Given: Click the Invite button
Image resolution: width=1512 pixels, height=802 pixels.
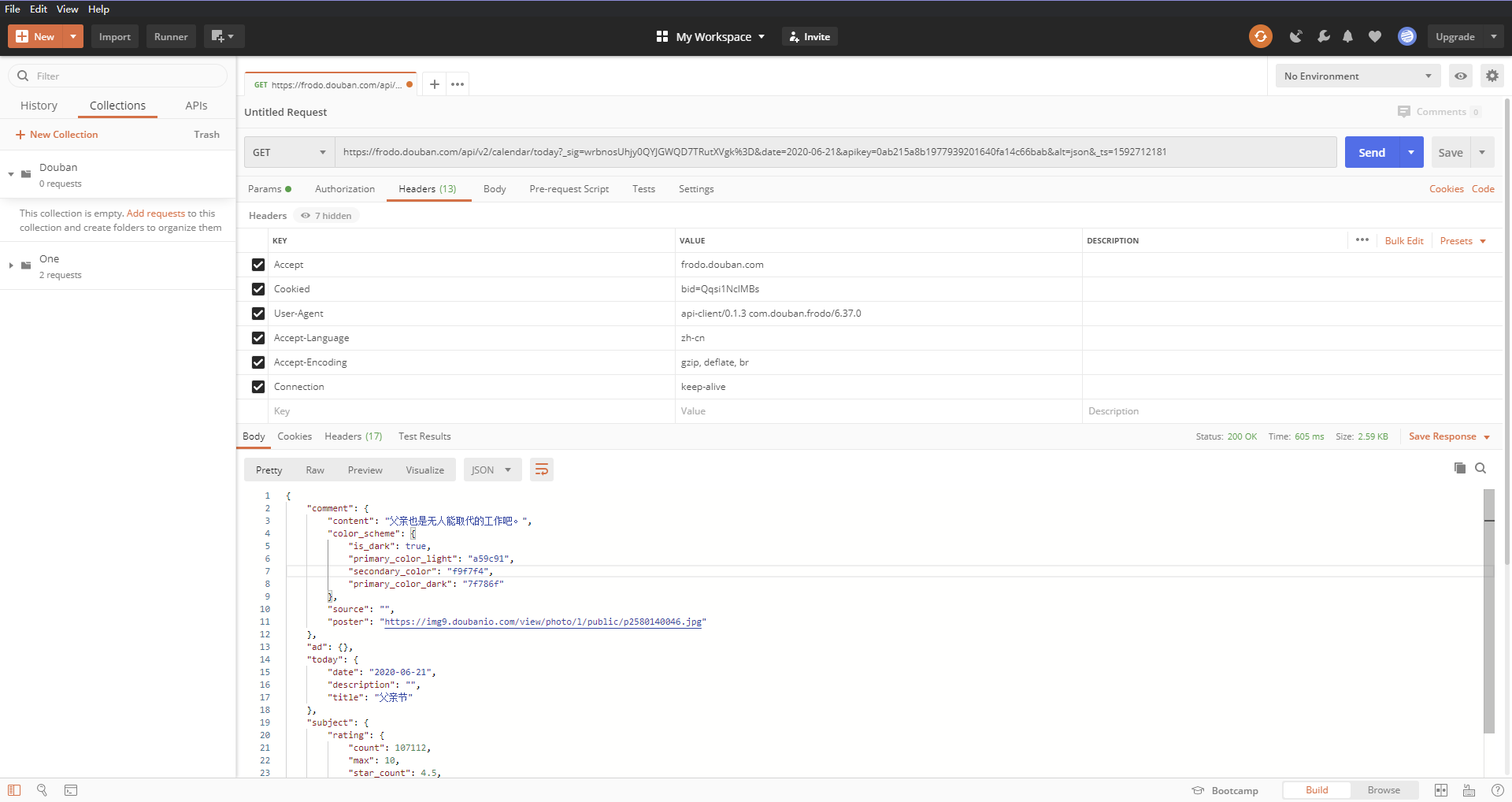Looking at the screenshot, I should (x=810, y=36).
